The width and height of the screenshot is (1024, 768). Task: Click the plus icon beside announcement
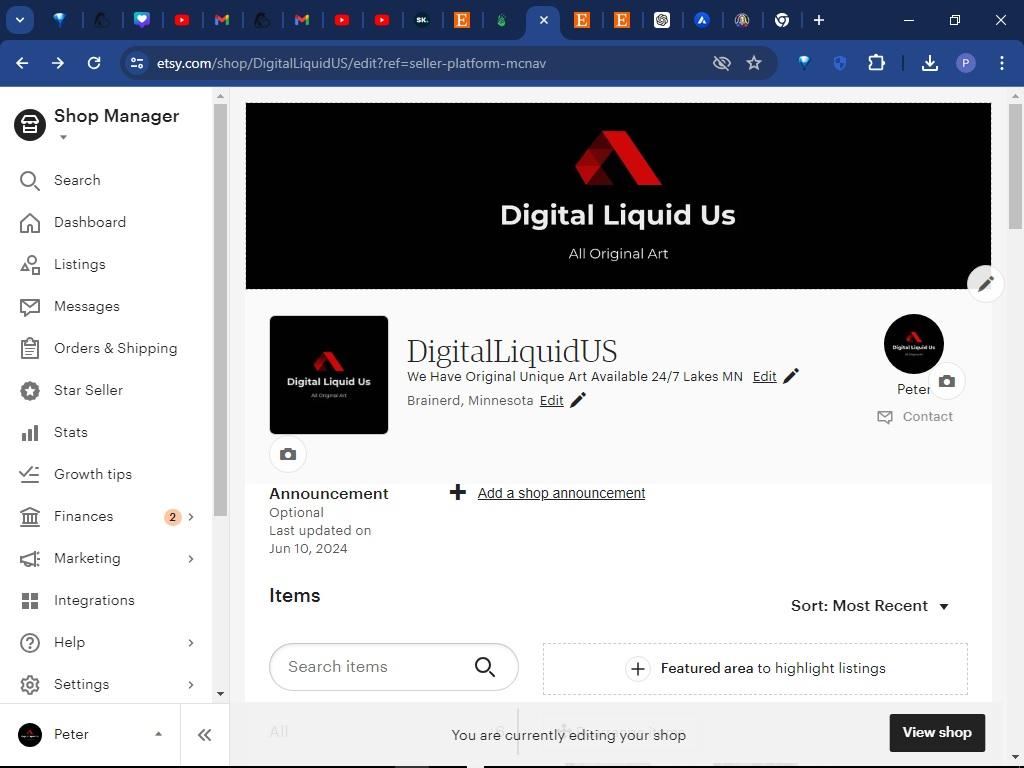tap(458, 492)
